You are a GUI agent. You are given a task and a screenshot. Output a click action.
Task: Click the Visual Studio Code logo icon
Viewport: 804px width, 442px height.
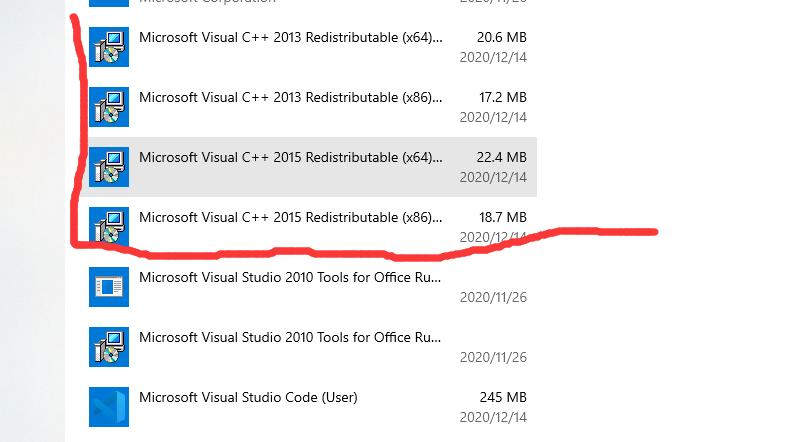coord(109,407)
